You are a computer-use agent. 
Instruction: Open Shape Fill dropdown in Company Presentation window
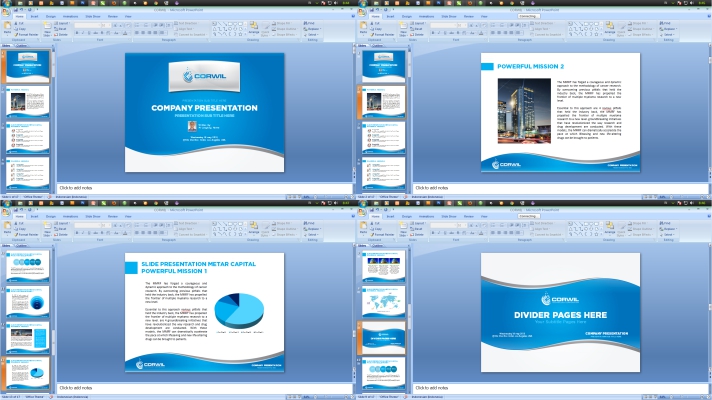(x=283, y=22)
